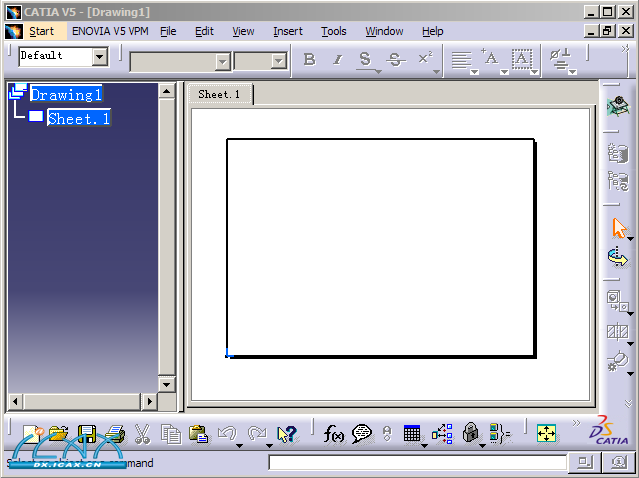Image resolution: width=639 pixels, height=478 pixels.
Task: Select Sheet.1 in the specification tree
Action: [79, 118]
